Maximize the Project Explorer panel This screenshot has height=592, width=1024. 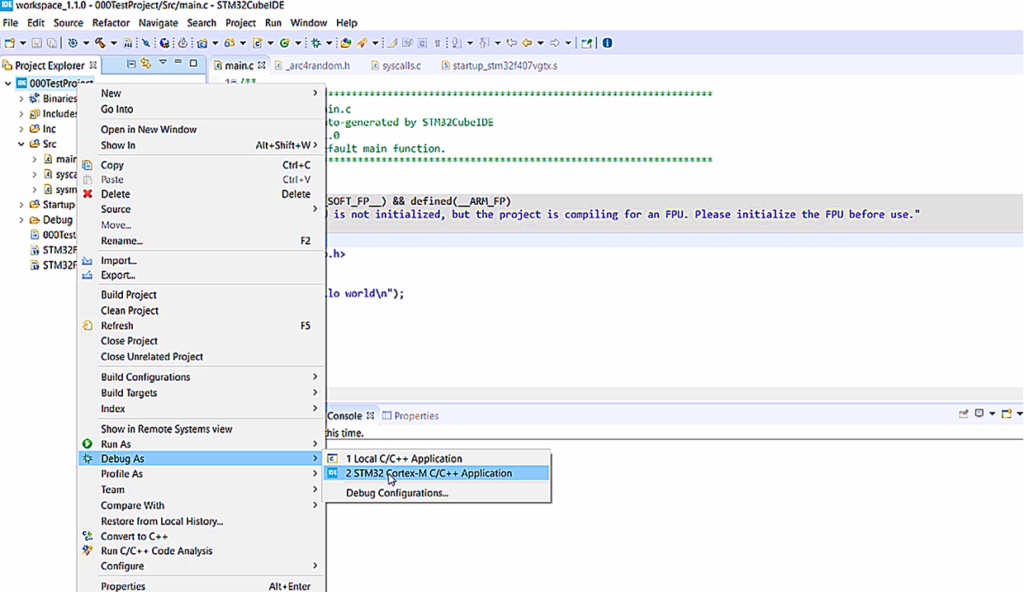pos(193,63)
